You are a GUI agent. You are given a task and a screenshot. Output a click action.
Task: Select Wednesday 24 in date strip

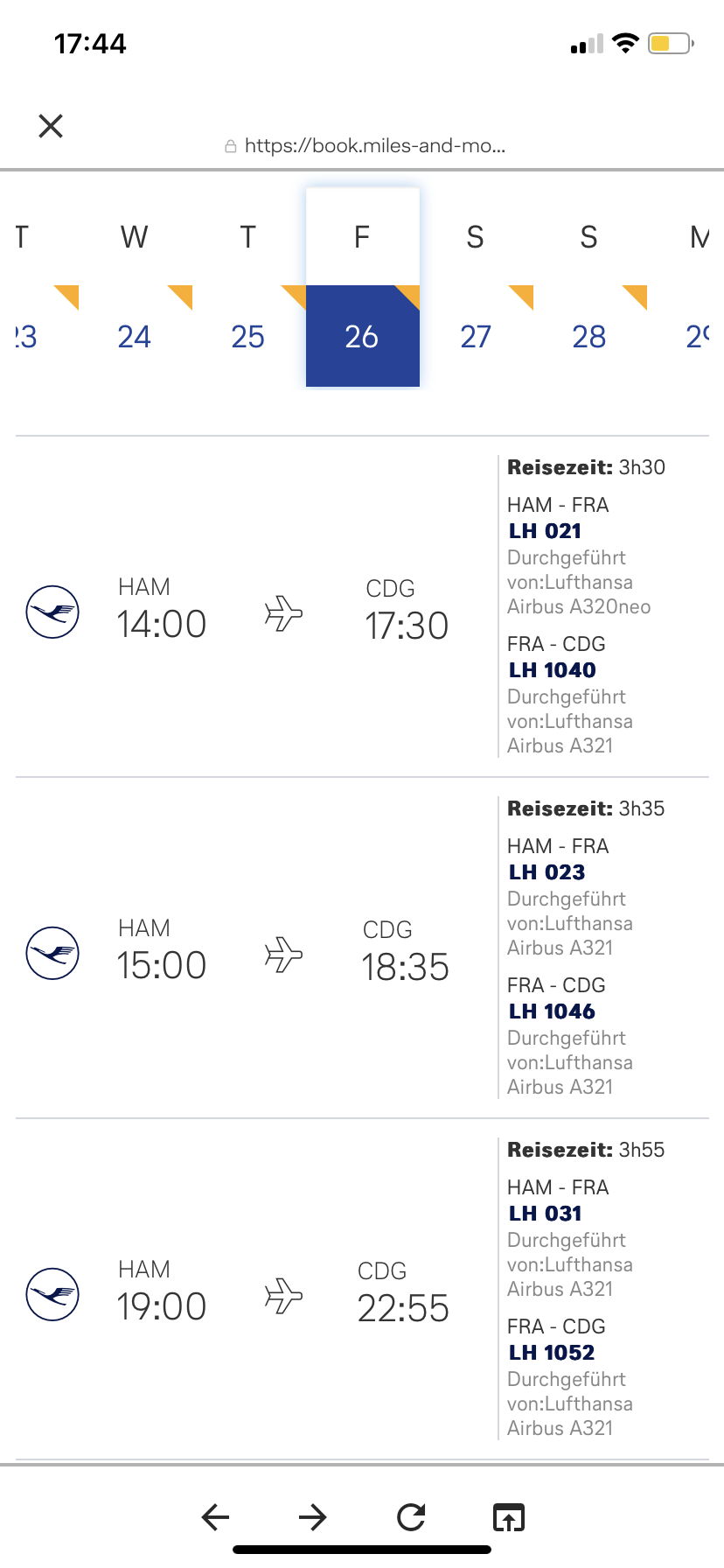(135, 336)
